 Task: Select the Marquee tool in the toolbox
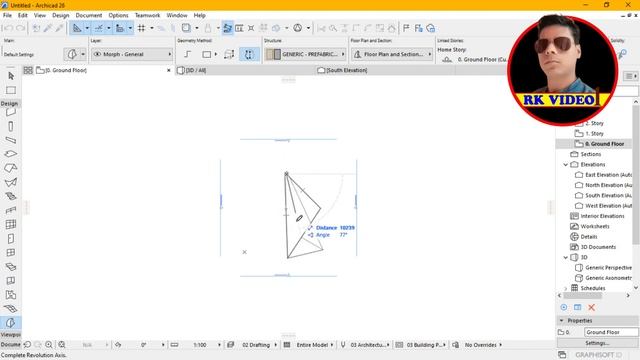[x=11, y=90]
